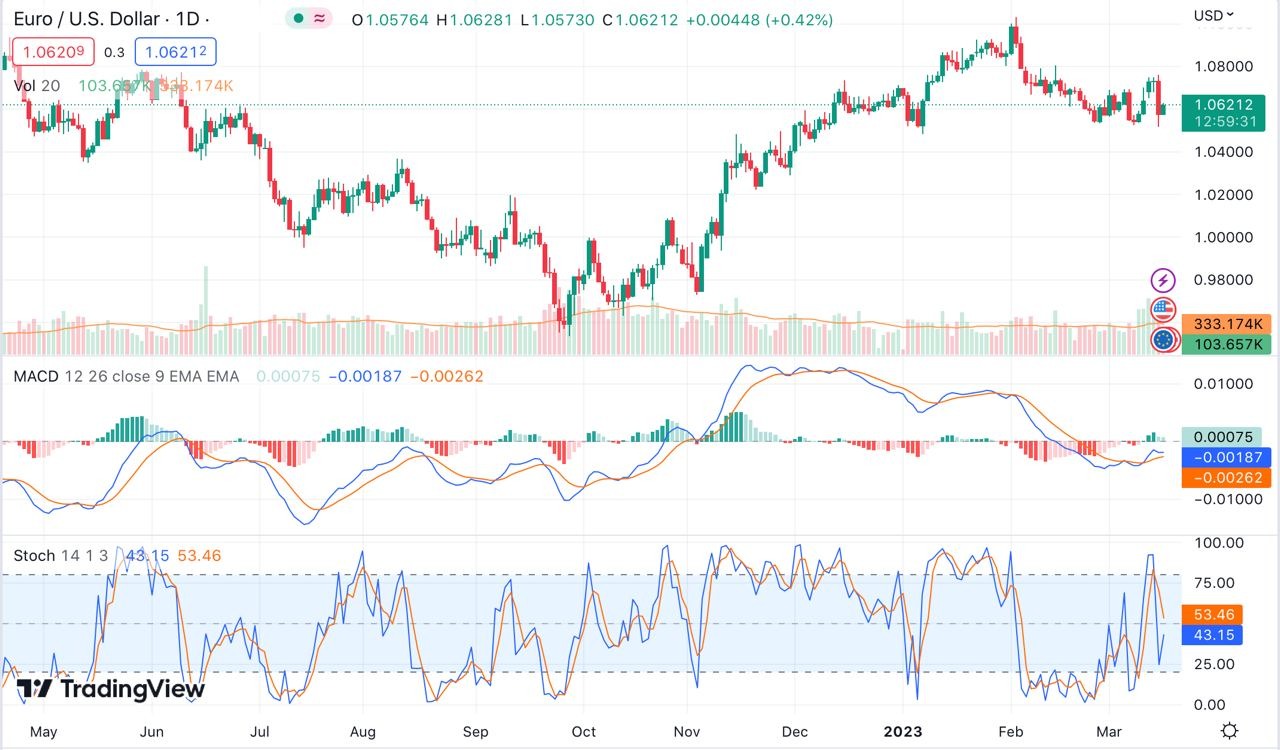1280x750 pixels.
Task: Click the TradingView logo
Action: click(x=110, y=689)
